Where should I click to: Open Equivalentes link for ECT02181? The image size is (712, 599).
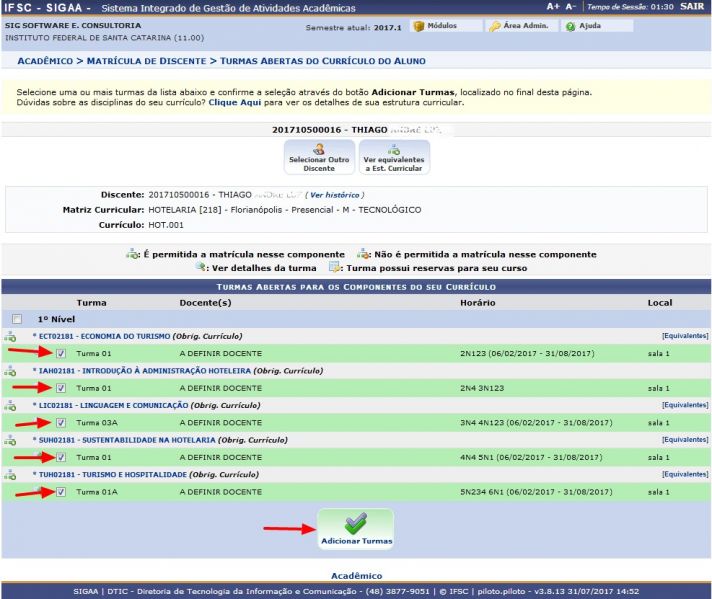point(684,336)
